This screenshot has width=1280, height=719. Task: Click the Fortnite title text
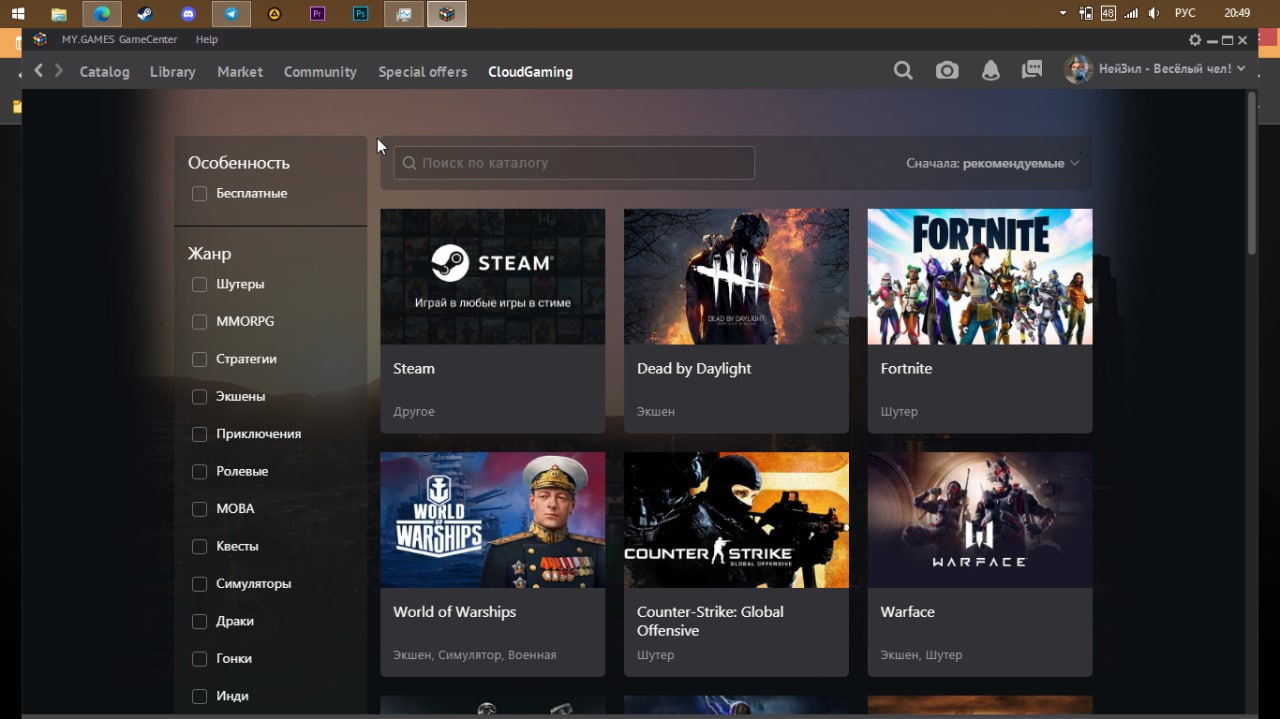(906, 369)
